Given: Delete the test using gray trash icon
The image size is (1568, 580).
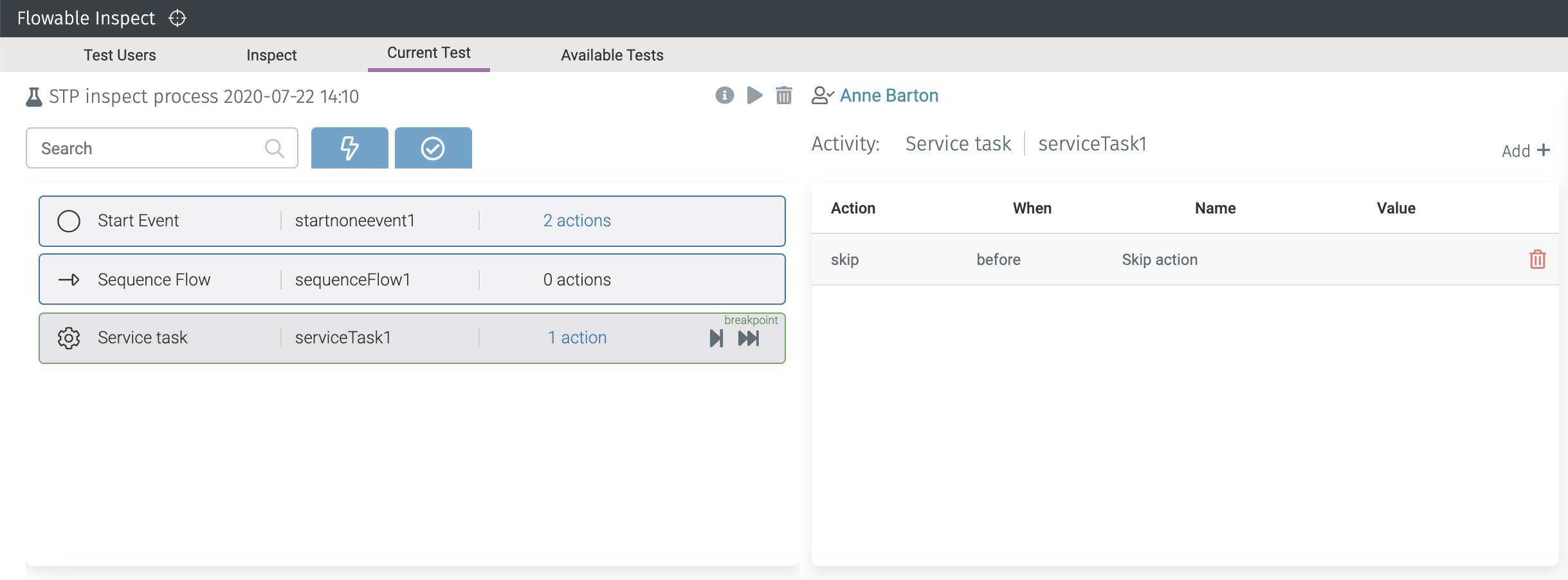Looking at the screenshot, I should pyautogui.click(x=783, y=95).
